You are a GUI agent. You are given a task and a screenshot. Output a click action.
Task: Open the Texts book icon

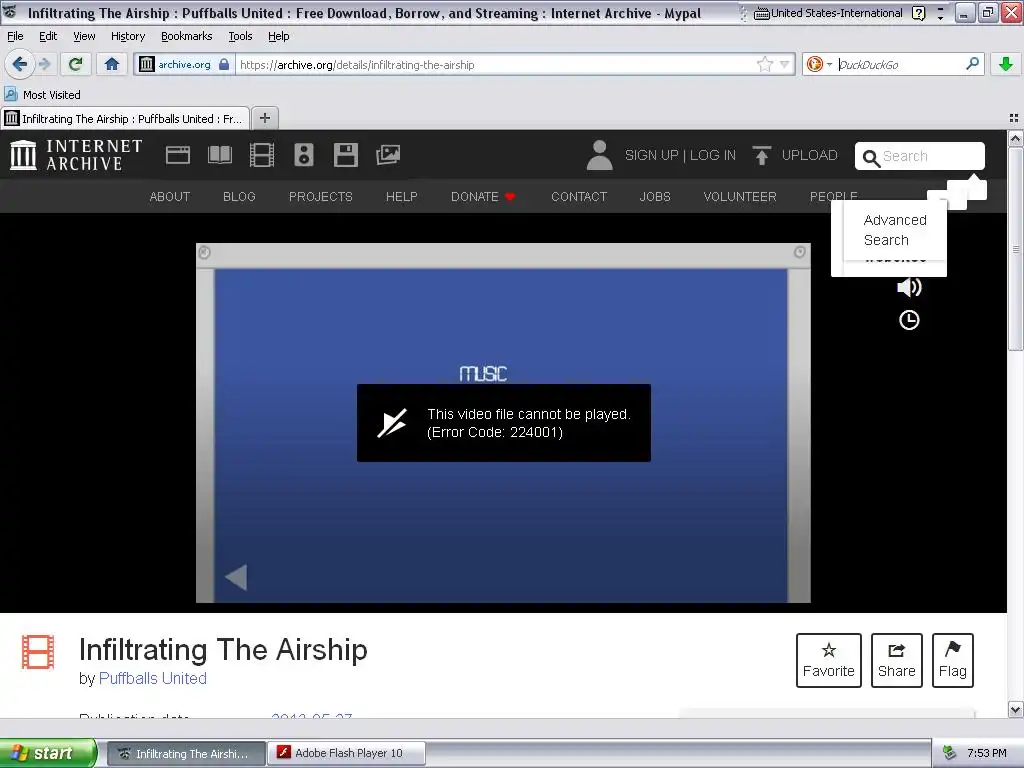(x=219, y=155)
